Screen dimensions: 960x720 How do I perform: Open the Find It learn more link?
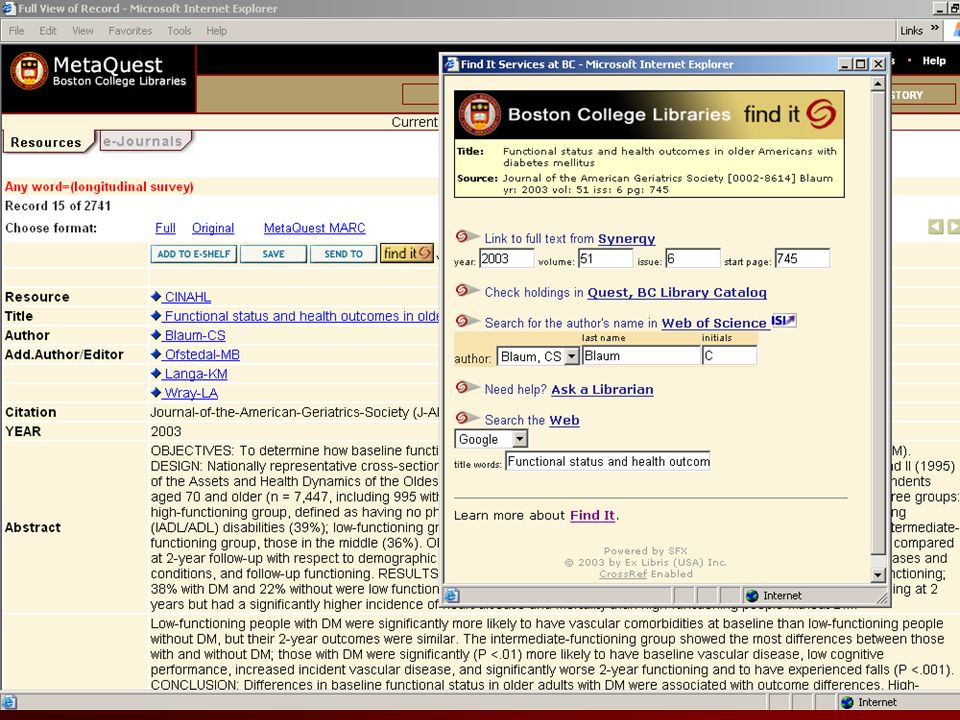pyautogui.click(x=592, y=515)
